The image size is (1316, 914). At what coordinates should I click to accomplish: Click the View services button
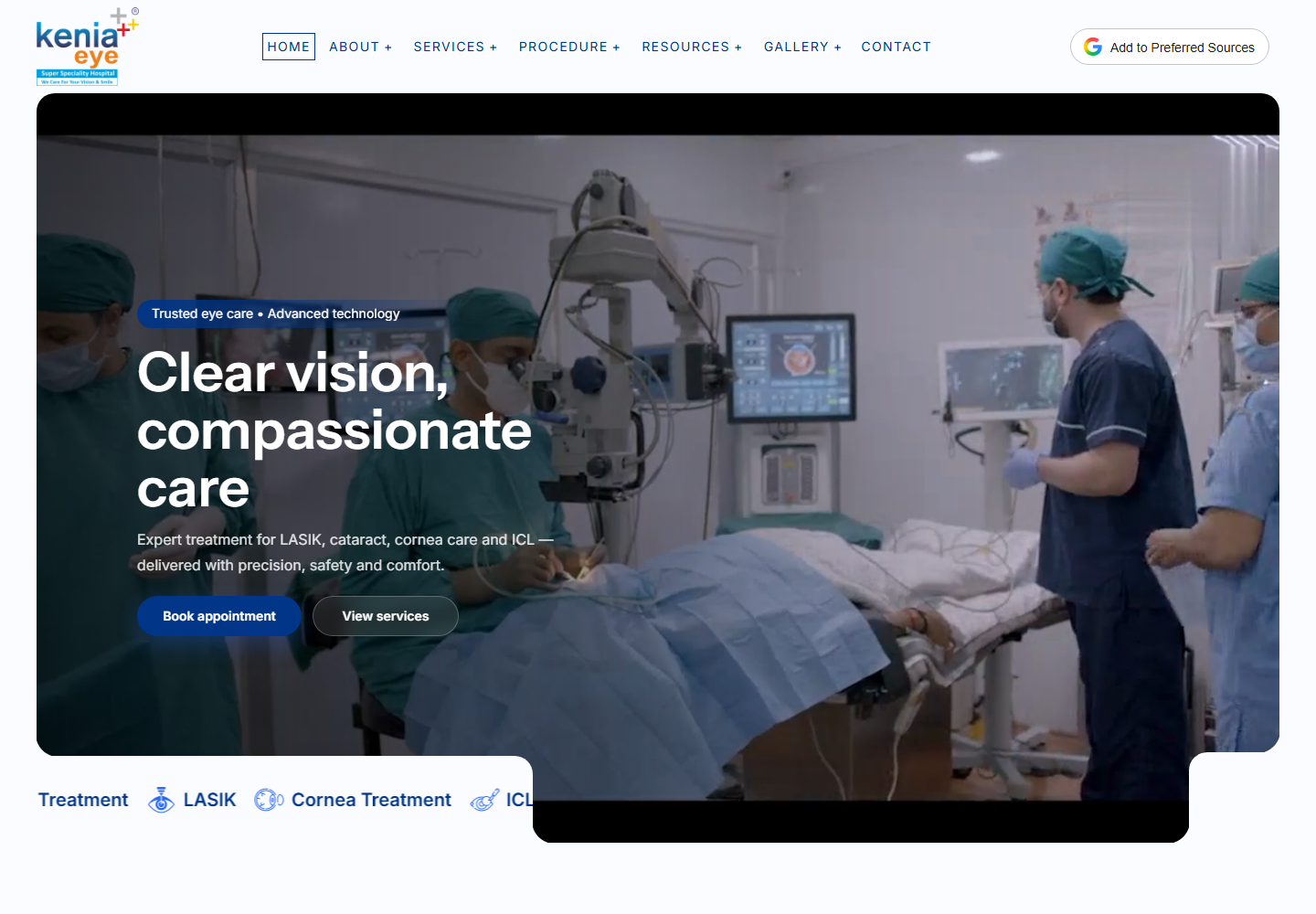(386, 616)
